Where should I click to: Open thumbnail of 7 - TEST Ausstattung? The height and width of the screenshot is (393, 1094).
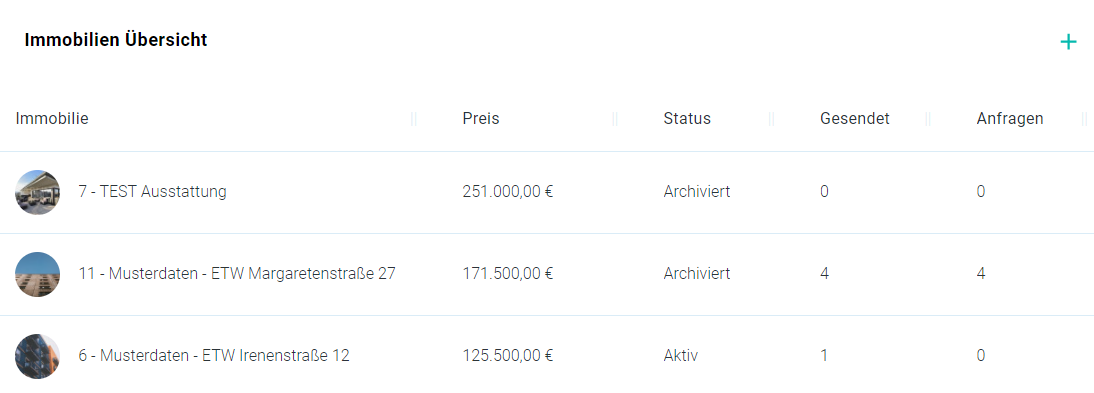[x=38, y=192]
